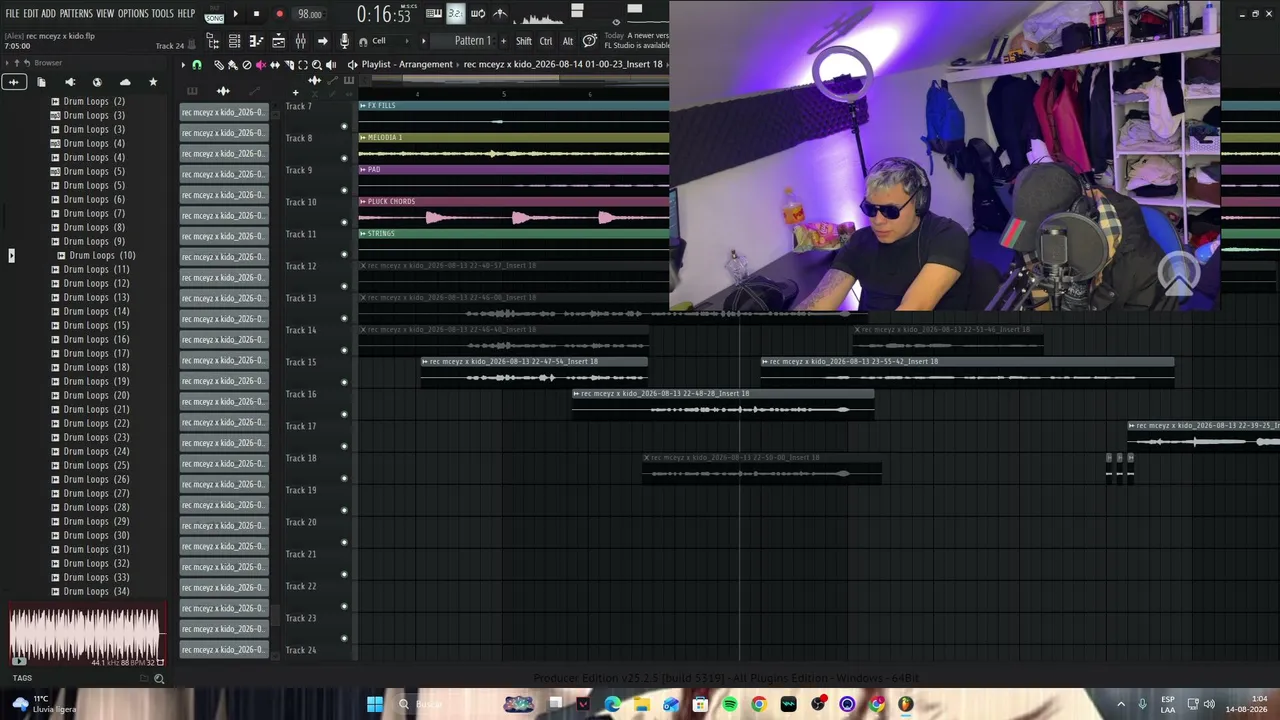Click the Spotify icon in the taskbar
The height and width of the screenshot is (720, 1280).
pyautogui.click(x=730, y=705)
